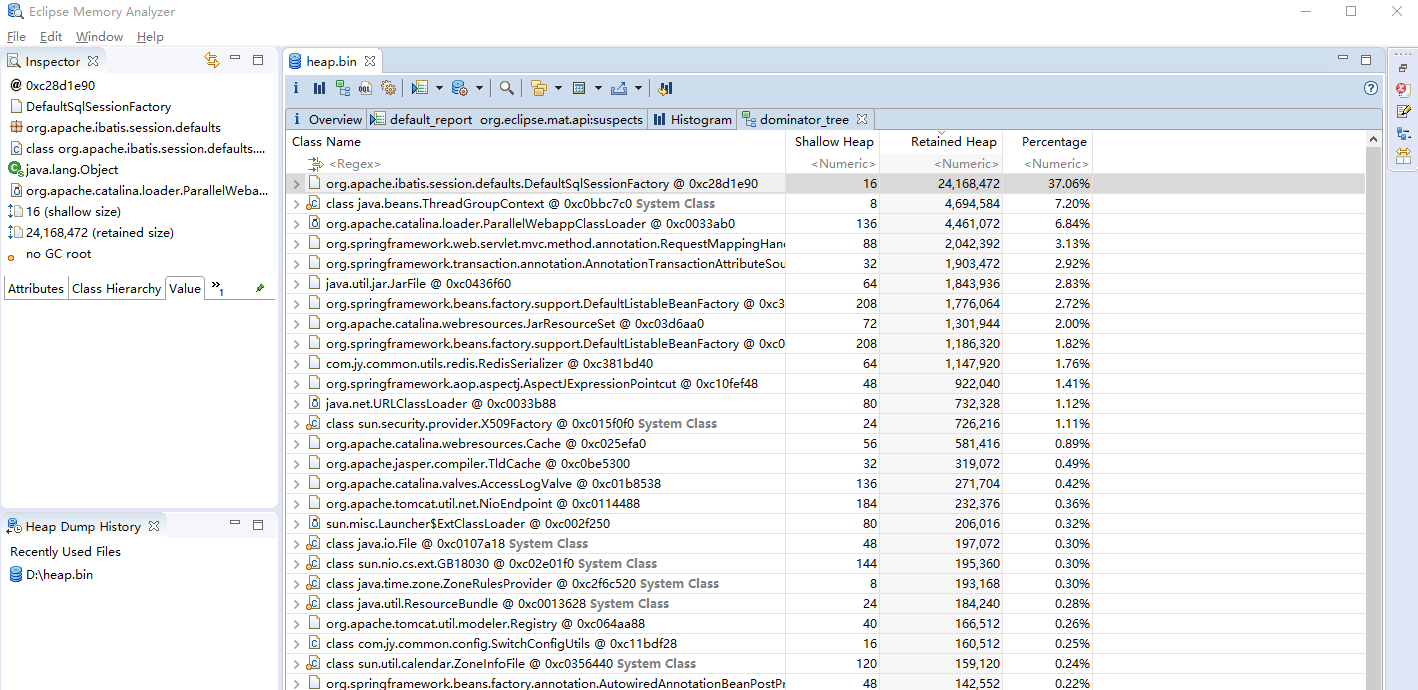The width and height of the screenshot is (1418, 690).
Task: Open help with the blue question mark icon
Action: click(1371, 88)
